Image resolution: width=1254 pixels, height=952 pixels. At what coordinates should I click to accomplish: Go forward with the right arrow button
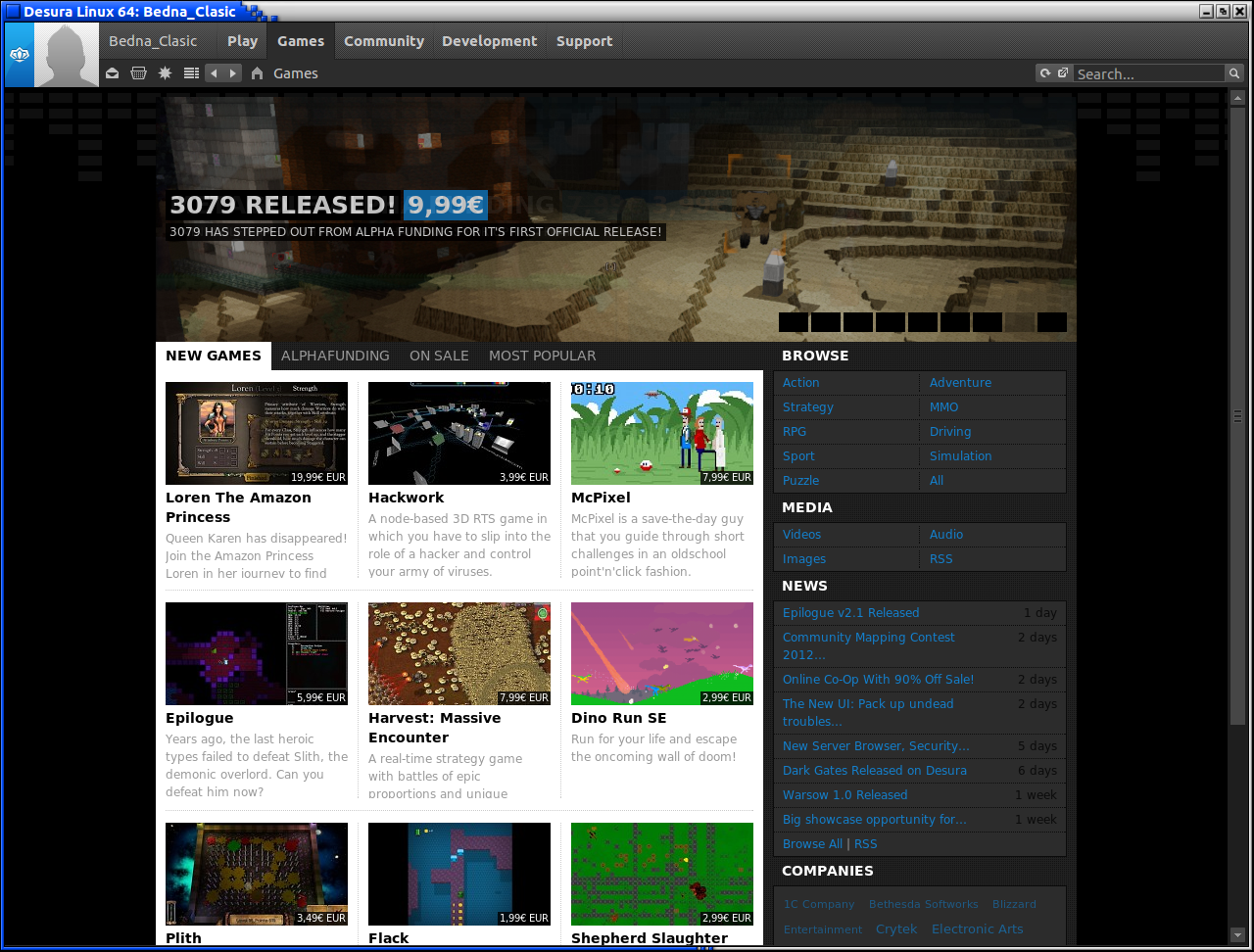[233, 73]
